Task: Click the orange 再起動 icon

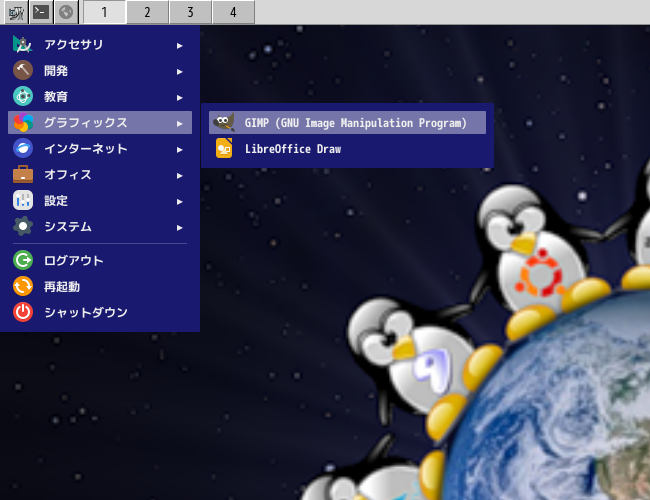Action: point(23,286)
